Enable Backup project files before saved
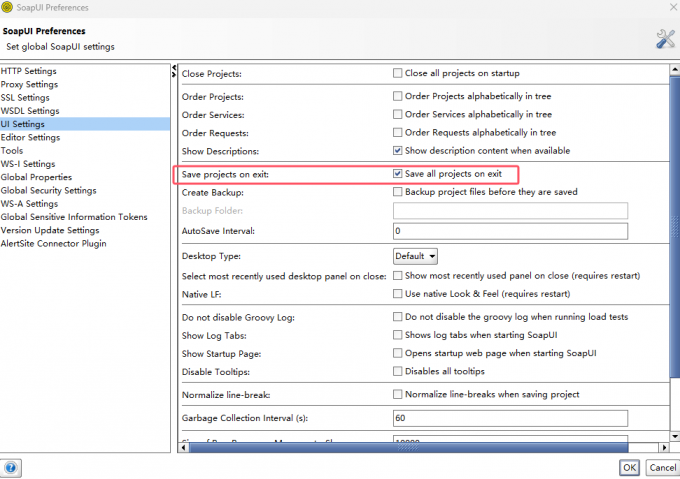This screenshot has height=479, width=680. [397, 192]
